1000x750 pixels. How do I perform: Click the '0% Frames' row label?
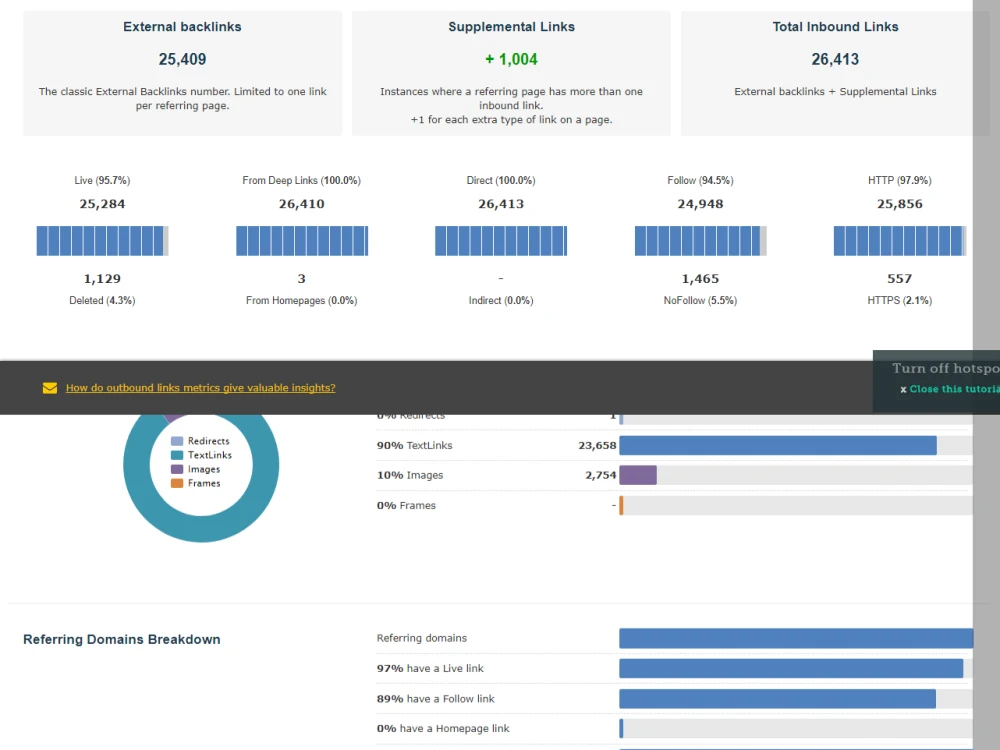click(x=406, y=505)
